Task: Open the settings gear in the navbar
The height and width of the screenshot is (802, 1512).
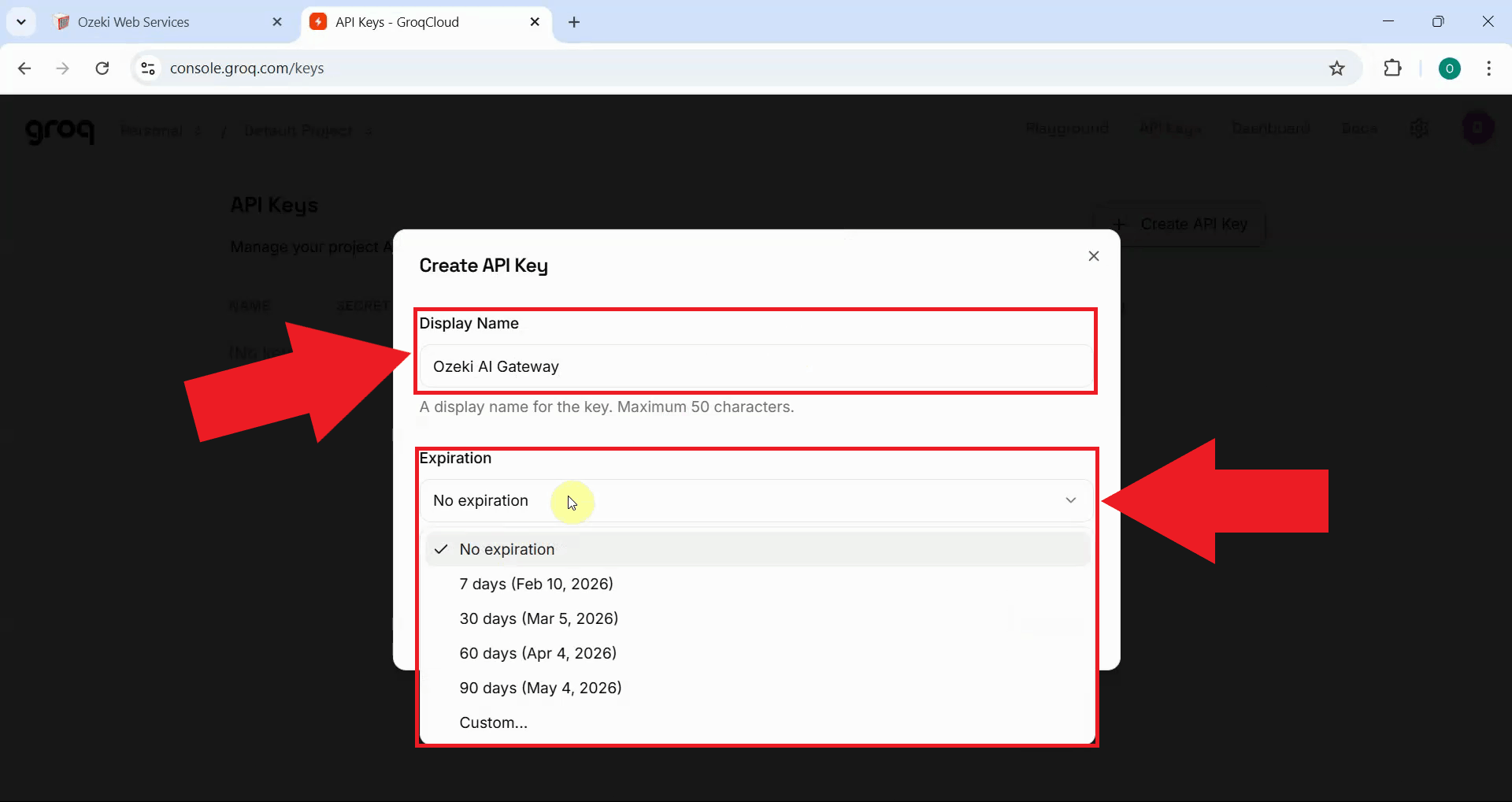Action: click(1420, 128)
